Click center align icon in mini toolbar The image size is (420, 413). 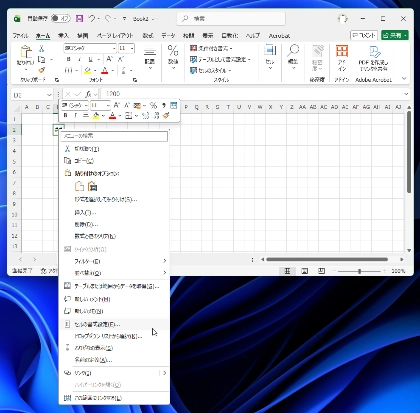(x=86, y=115)
